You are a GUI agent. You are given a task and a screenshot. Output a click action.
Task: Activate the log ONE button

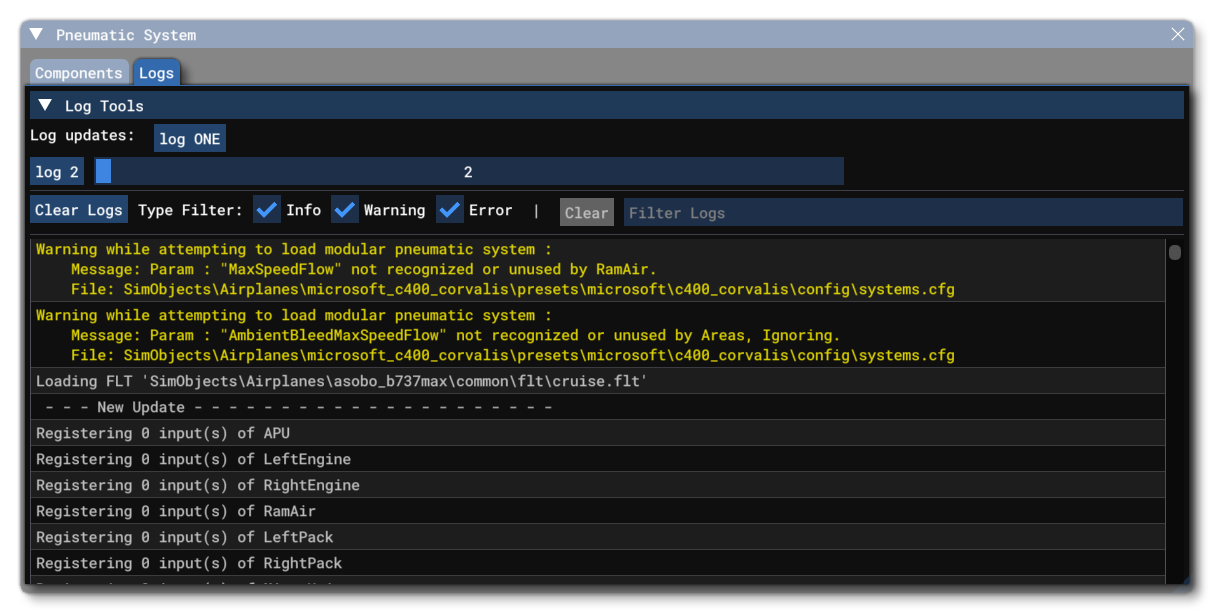click(190, 138)
